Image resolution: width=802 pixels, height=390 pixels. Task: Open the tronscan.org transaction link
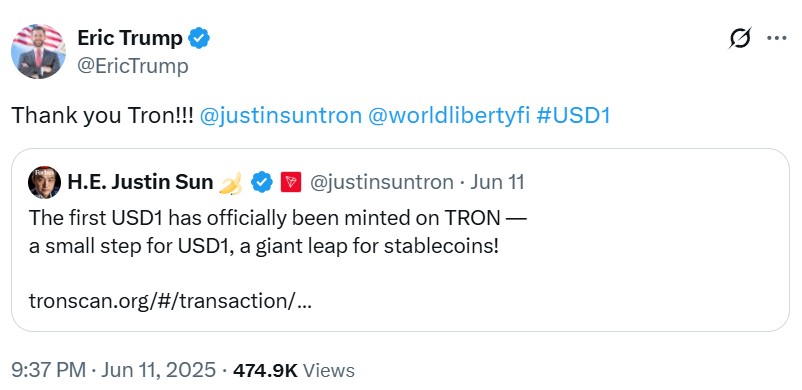pos(170,301)
